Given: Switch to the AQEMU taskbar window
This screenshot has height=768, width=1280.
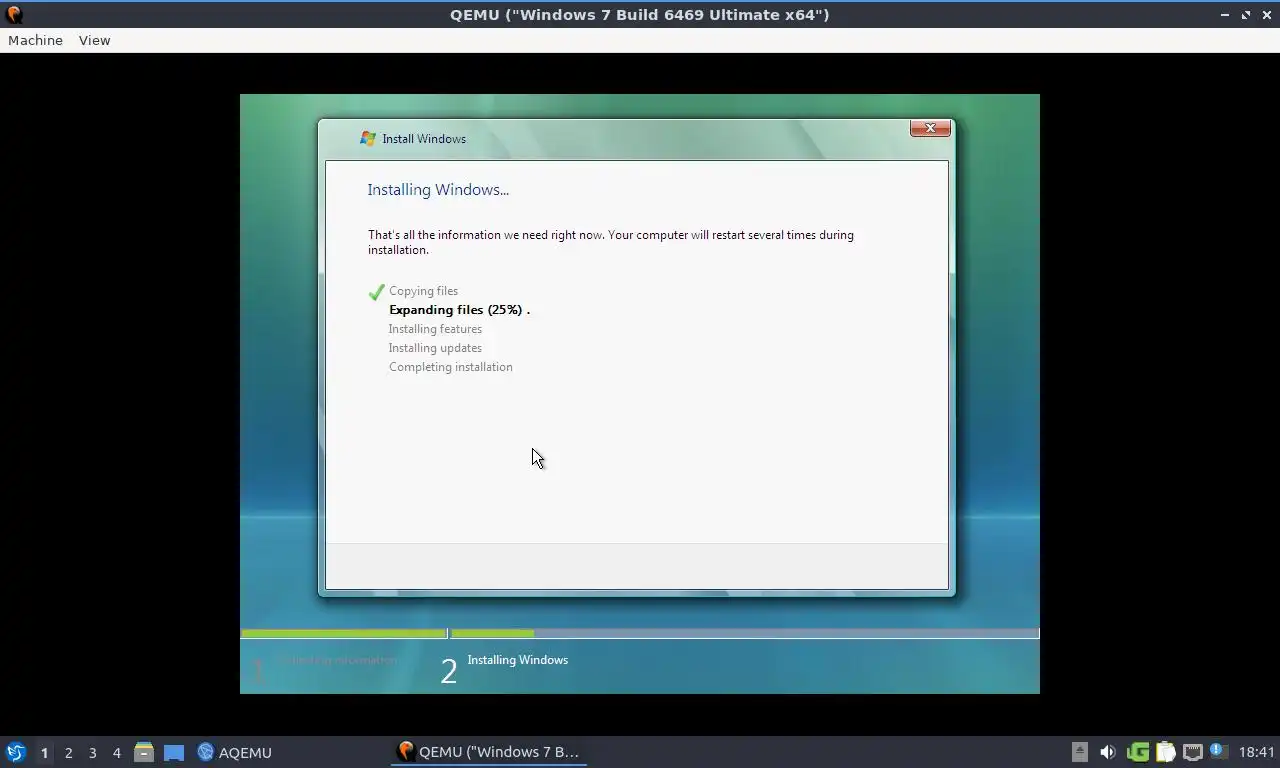Looking at the screenshot, I should click(x=235, y=752).
